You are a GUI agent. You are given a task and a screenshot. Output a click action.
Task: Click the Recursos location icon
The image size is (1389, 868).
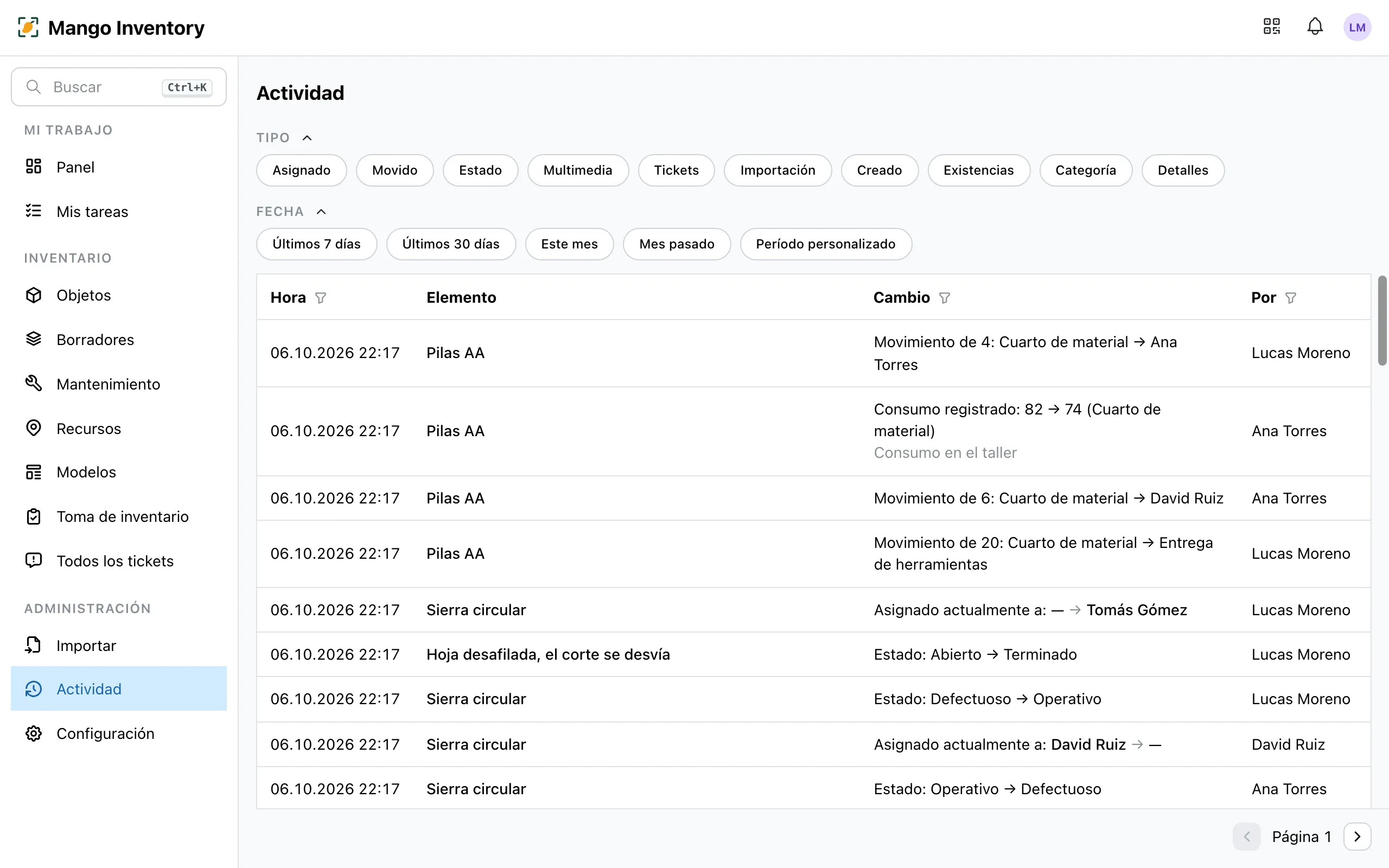coord(34,427)
